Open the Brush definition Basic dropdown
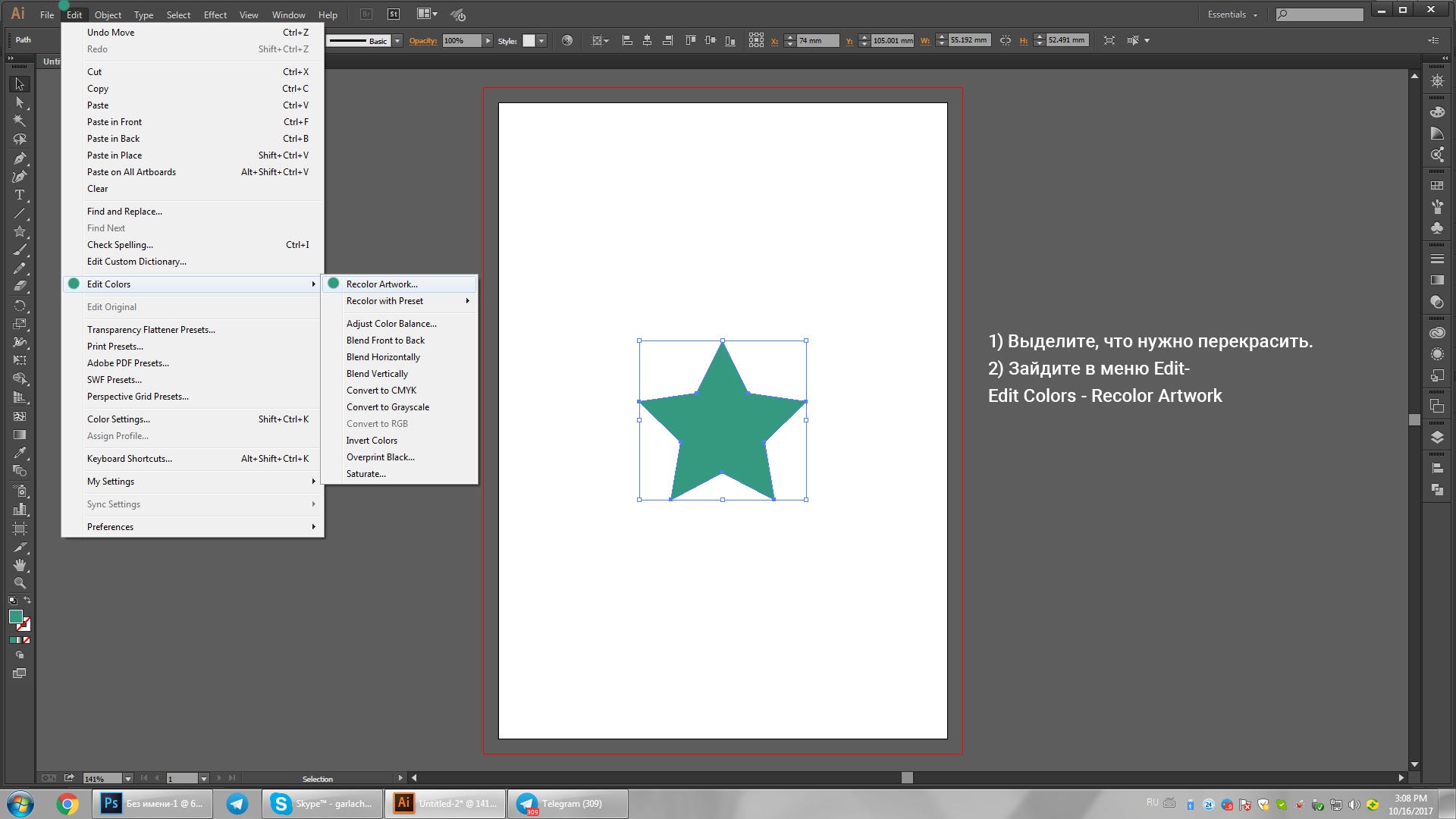The width and height of the screenshot is (1456, 819). (x=397, y=41)
